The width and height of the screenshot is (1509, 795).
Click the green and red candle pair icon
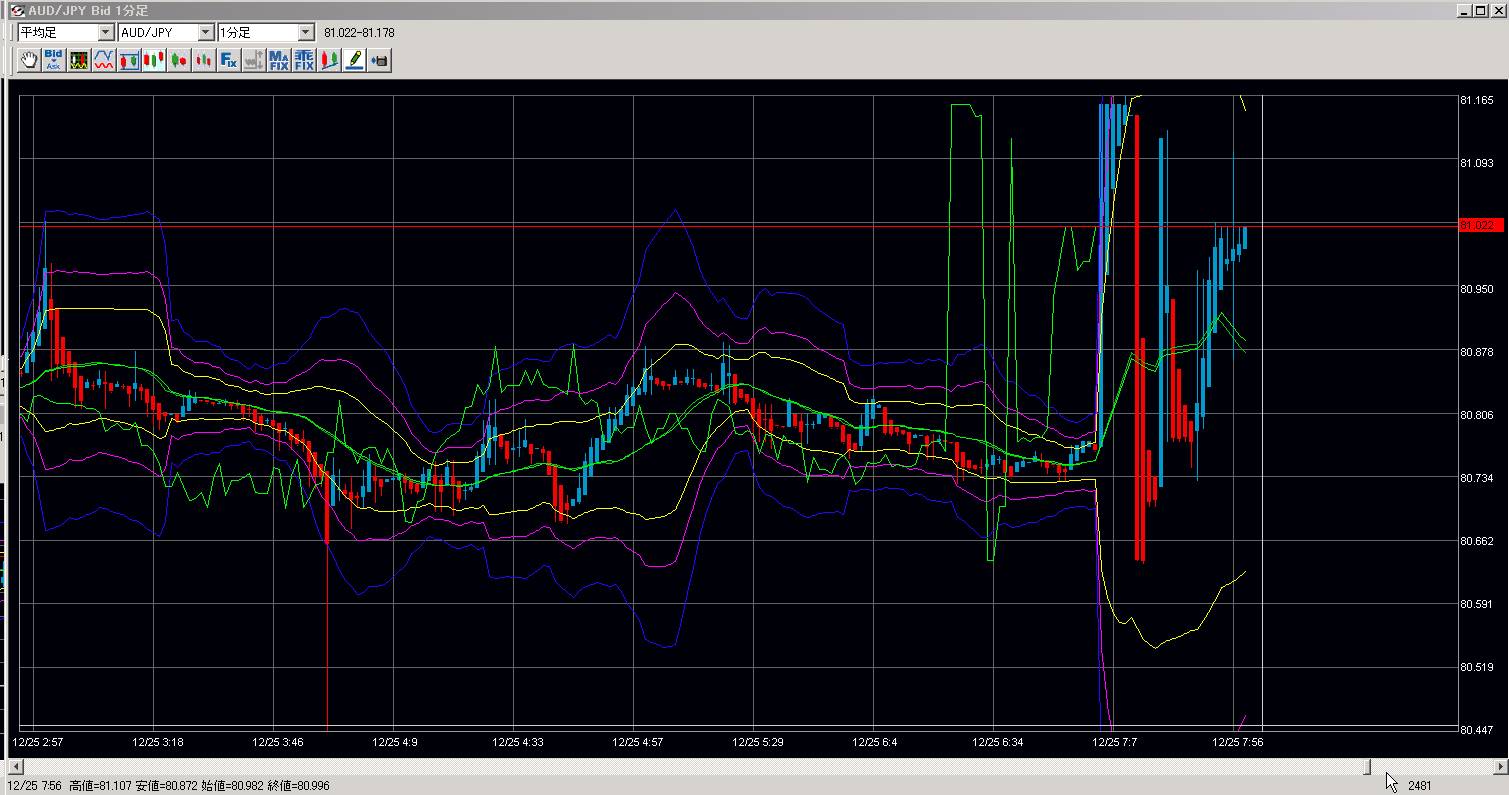(179, 60)
